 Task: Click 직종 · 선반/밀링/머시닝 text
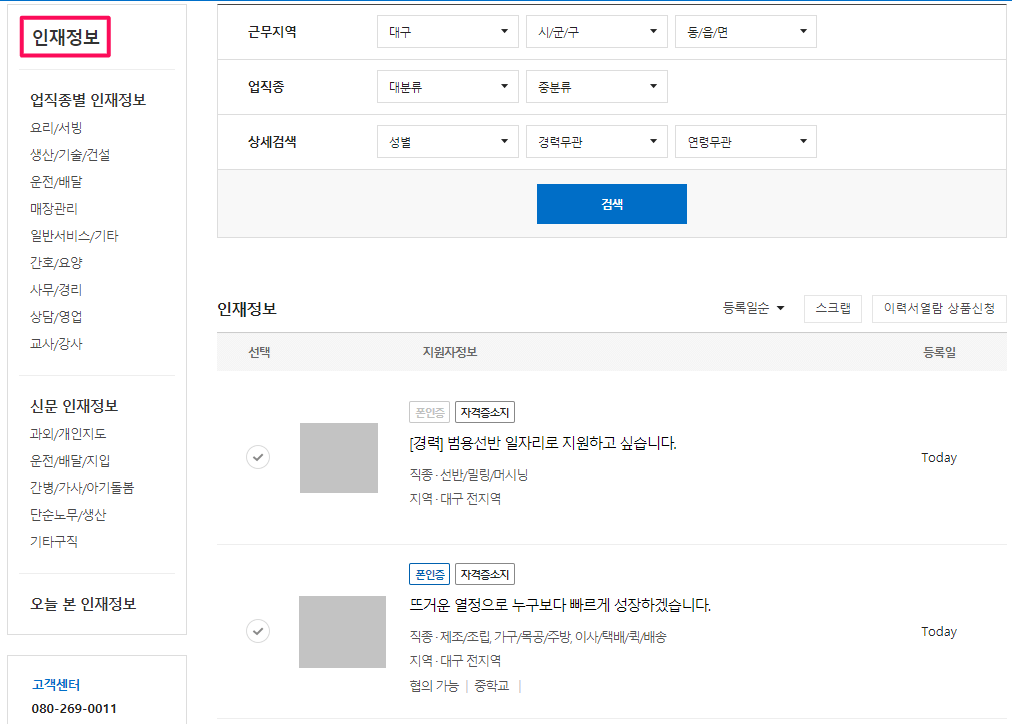pyautogui.click(x=469, y=475)
